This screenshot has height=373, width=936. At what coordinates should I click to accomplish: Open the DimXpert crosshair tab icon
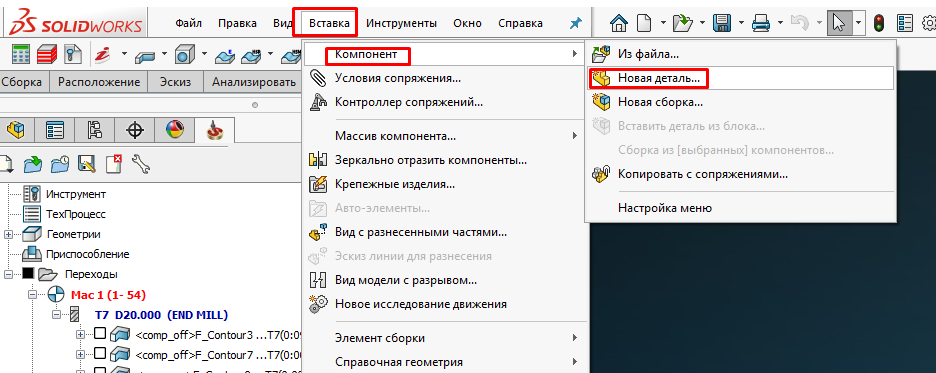(136, 129)
